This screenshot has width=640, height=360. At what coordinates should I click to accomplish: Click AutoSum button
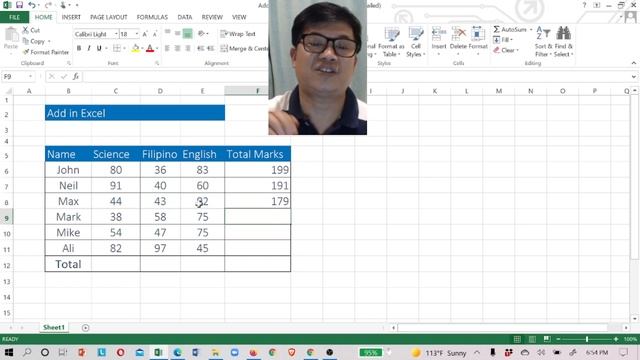click(x=510, y=29)
